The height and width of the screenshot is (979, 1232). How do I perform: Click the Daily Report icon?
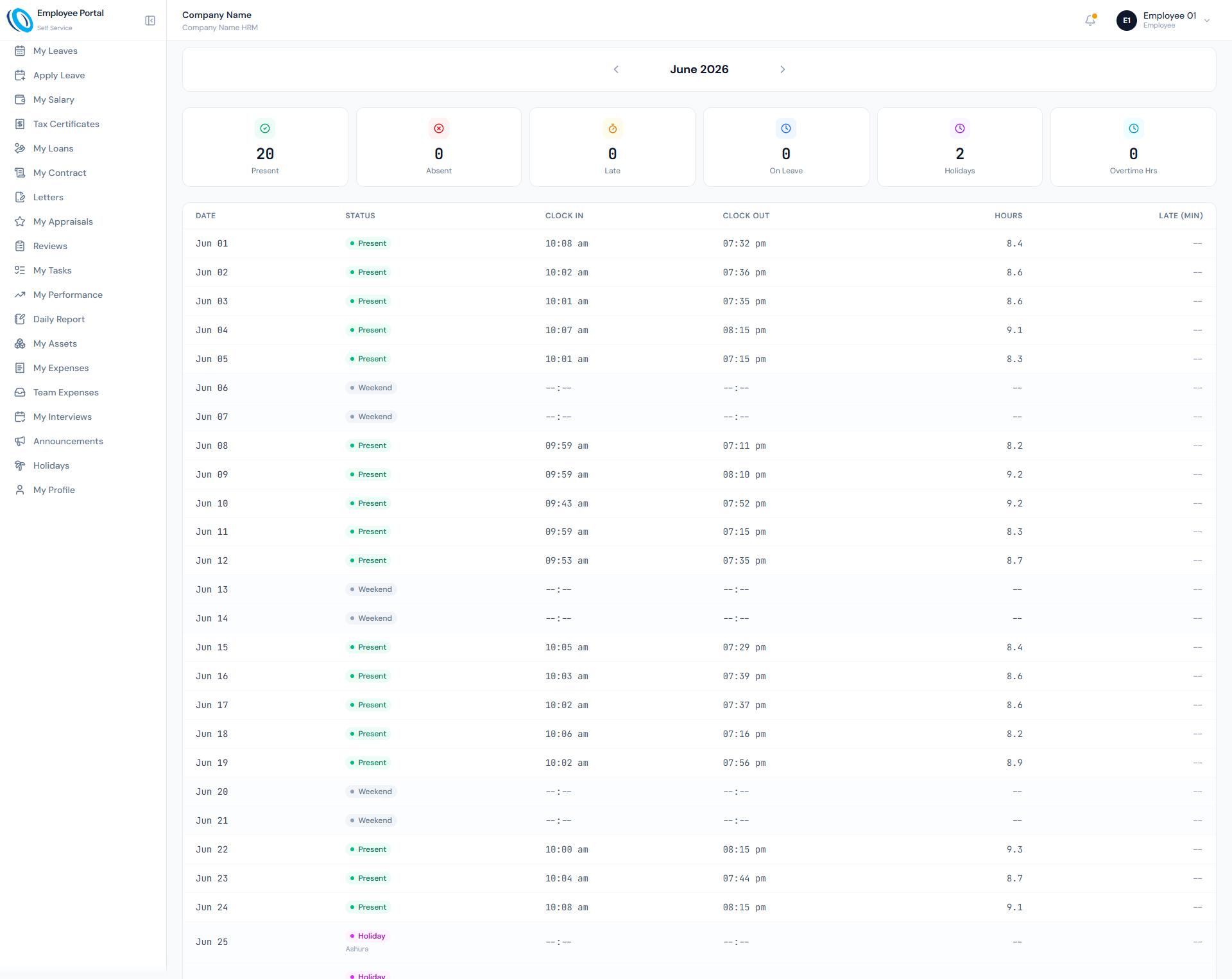coord(20,319)
